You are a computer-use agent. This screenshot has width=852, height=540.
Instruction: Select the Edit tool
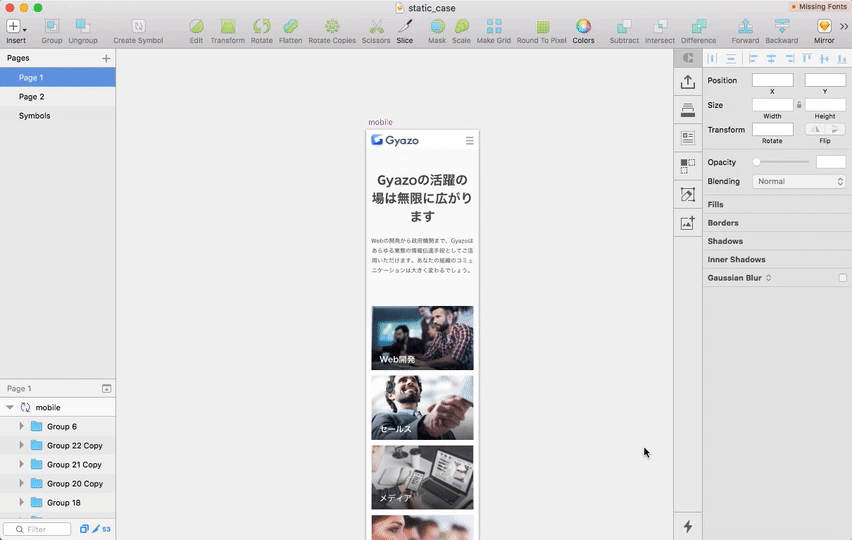click(196, 32)
